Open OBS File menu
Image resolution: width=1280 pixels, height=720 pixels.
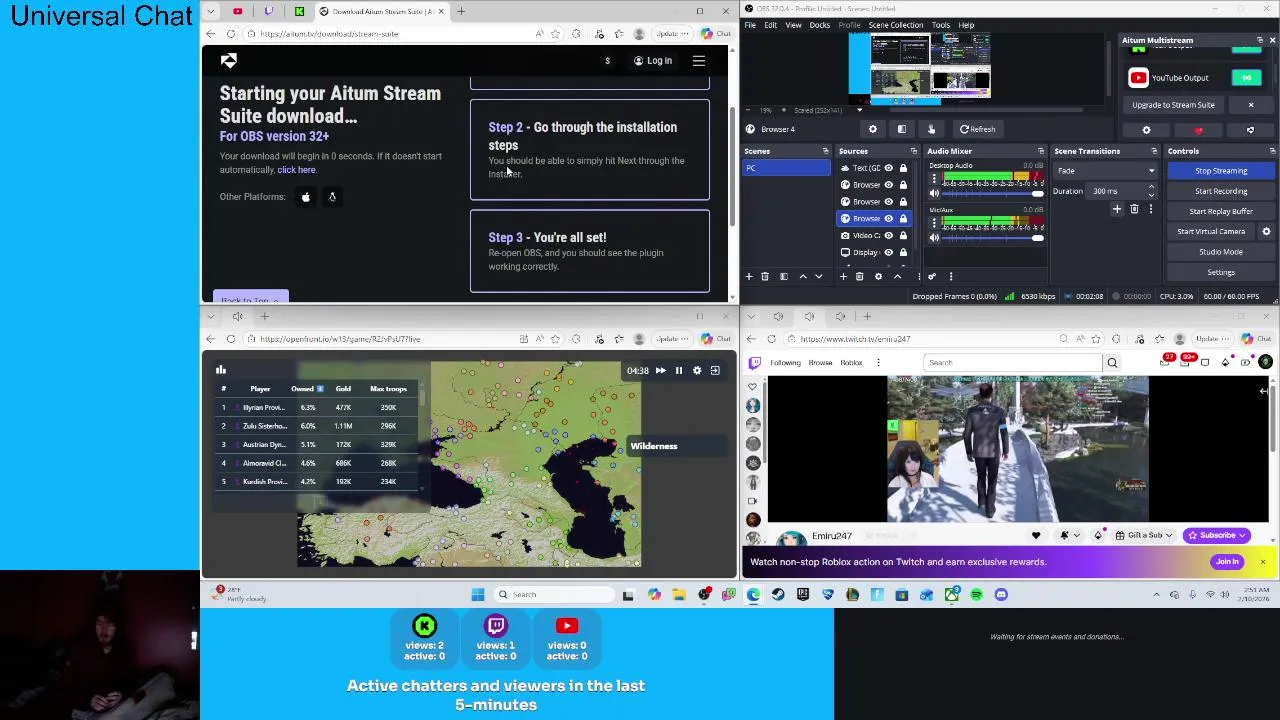tap(750, 25)
